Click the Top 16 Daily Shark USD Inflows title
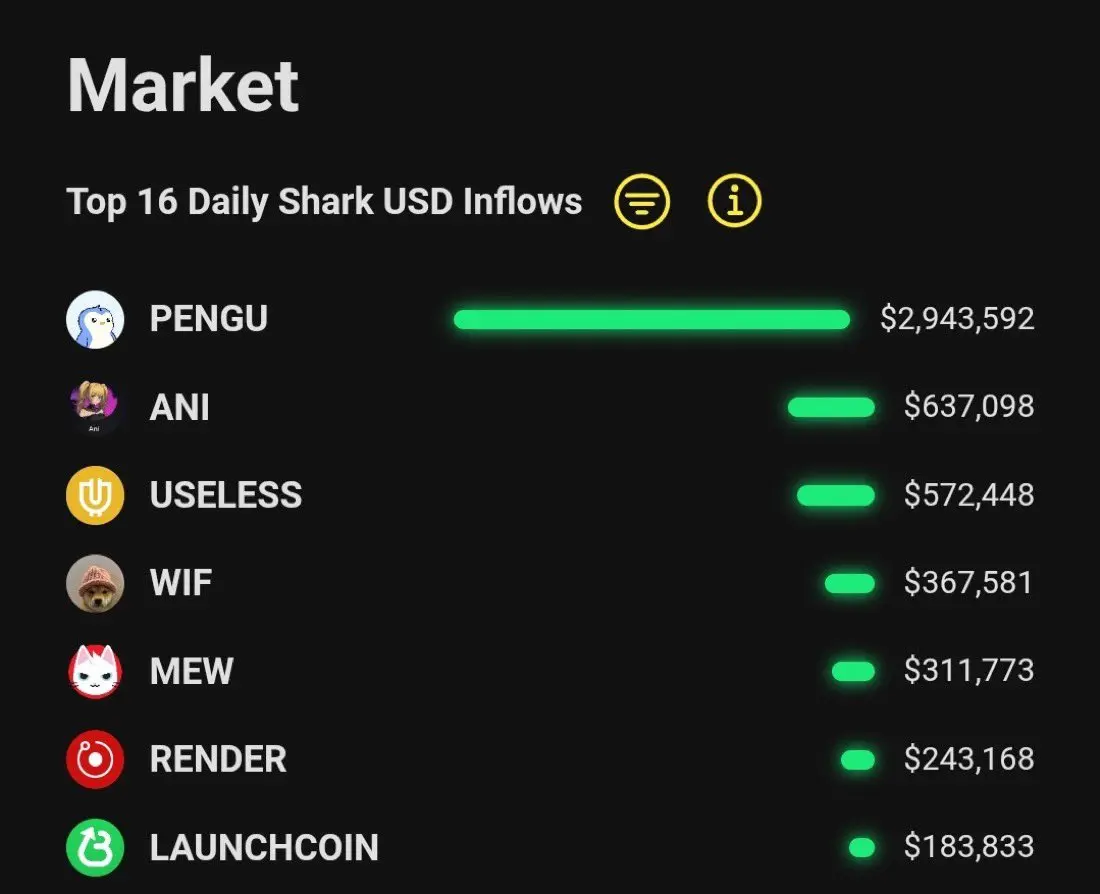Screen dimensions: 1100x894 click(324, 202)
